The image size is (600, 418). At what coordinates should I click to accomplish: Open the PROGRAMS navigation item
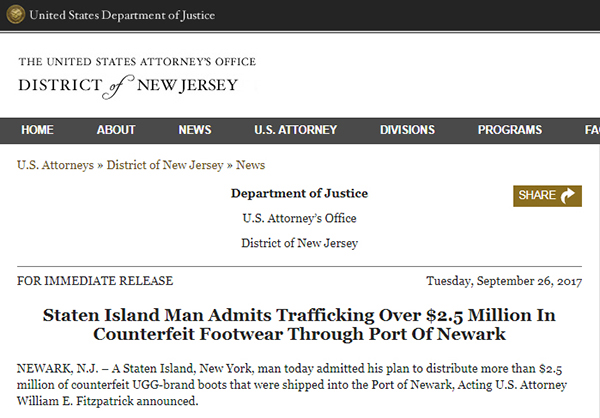click(509, 130)
